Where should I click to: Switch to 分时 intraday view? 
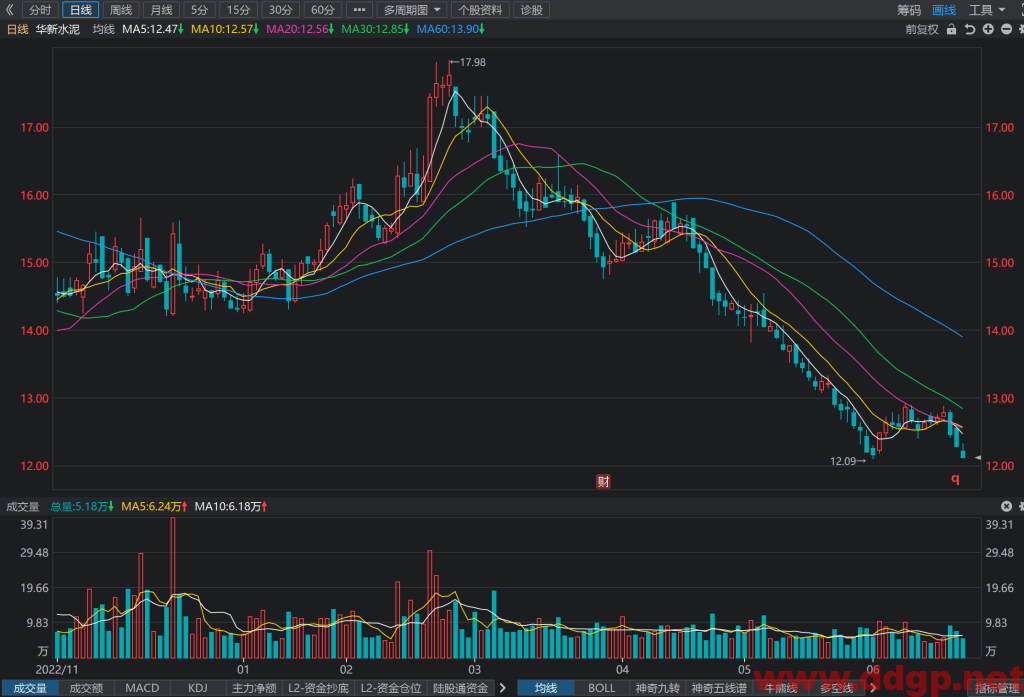point(40,10)
